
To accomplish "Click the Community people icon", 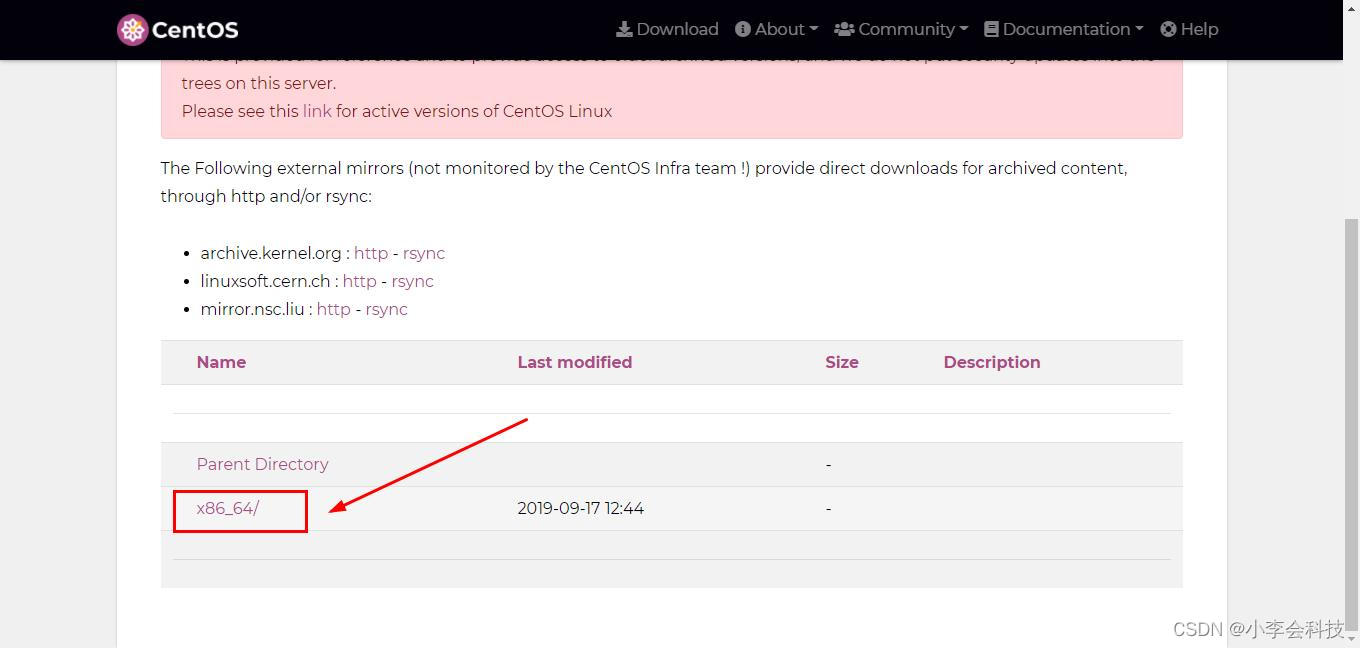I will pyautogui.click(x=844, y=29).
